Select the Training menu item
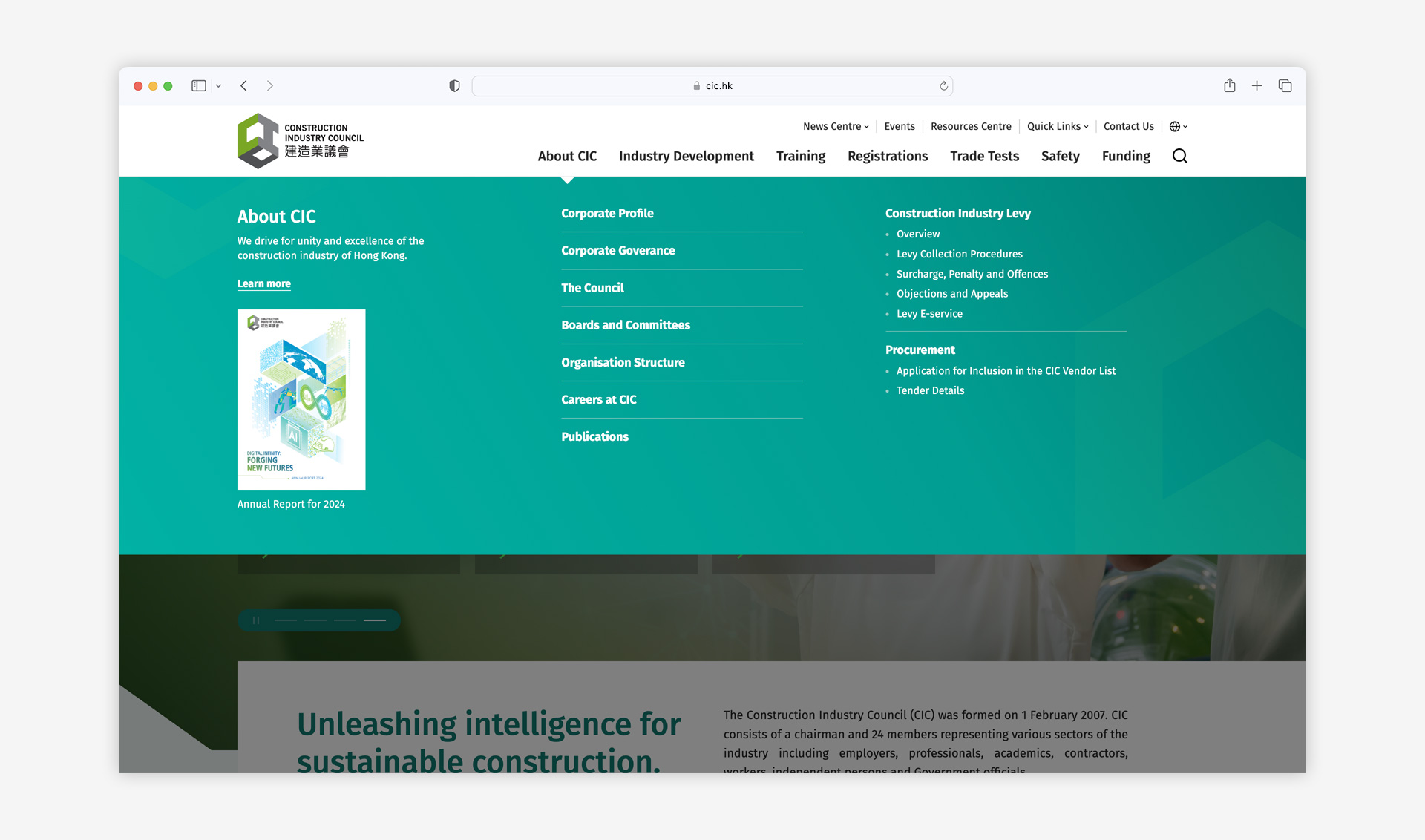The width and height of the screenshot is (1425, 840). click(800, 156)
